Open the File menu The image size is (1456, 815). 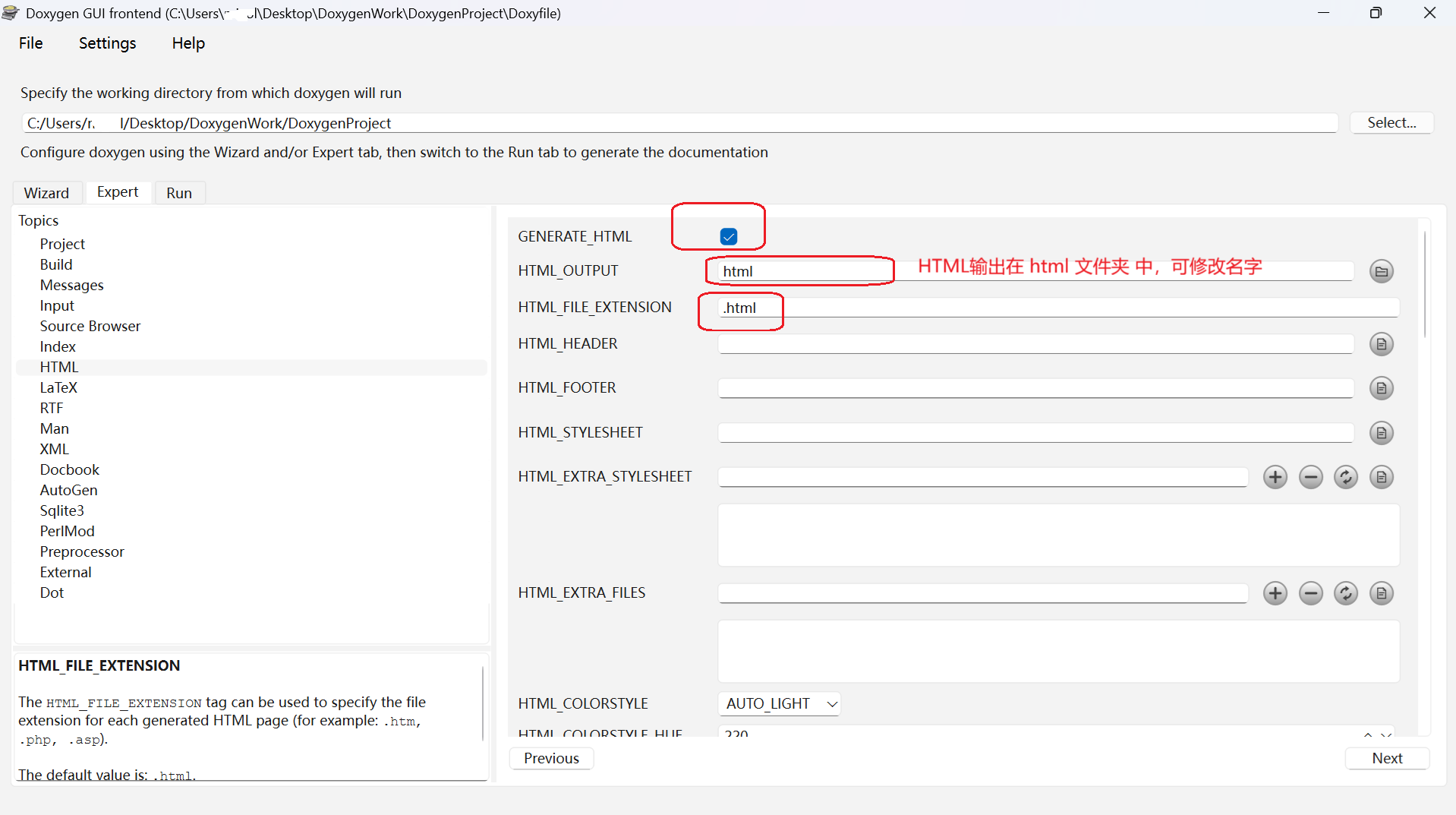[x=30, y=43]
